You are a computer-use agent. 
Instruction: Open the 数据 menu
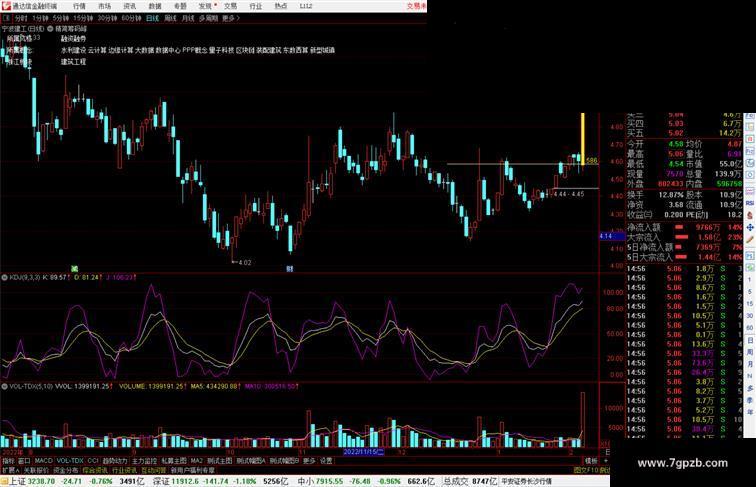coord(155,6)
